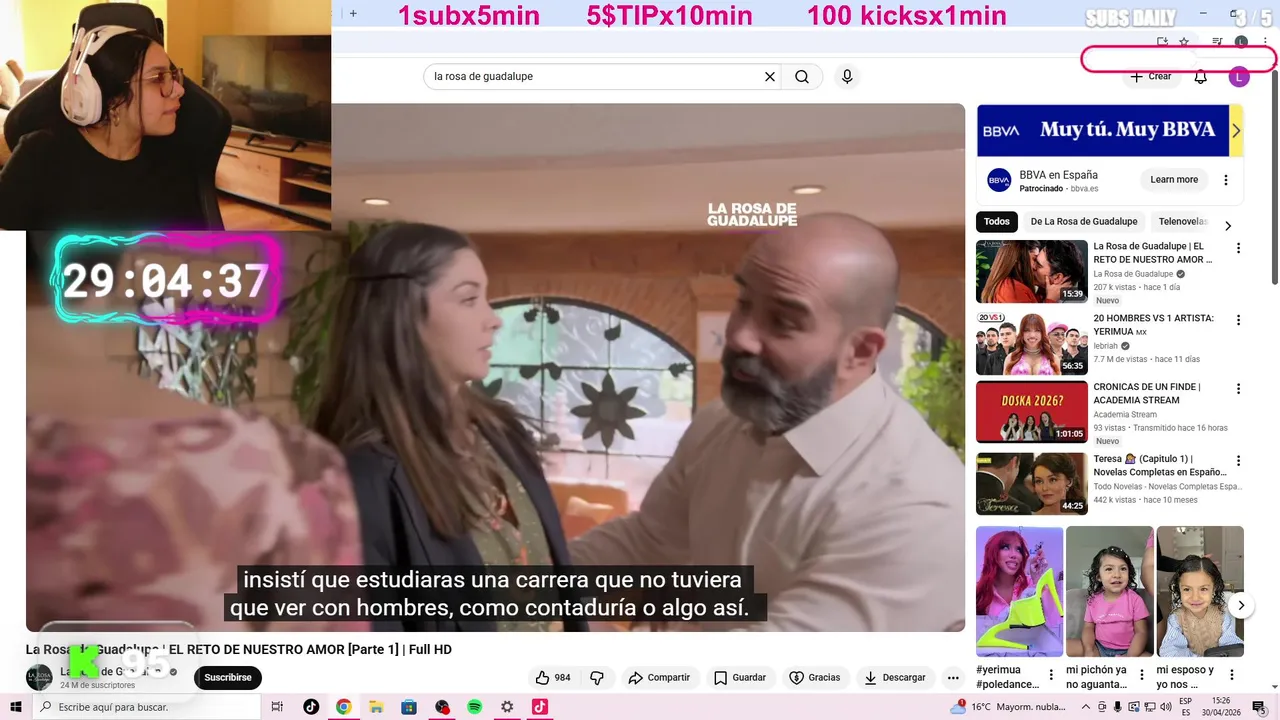This screenshot has height=720, width=1280.
Task: Select the Todos filter chip
Action: pyautogui.click(x=997, y=222)
